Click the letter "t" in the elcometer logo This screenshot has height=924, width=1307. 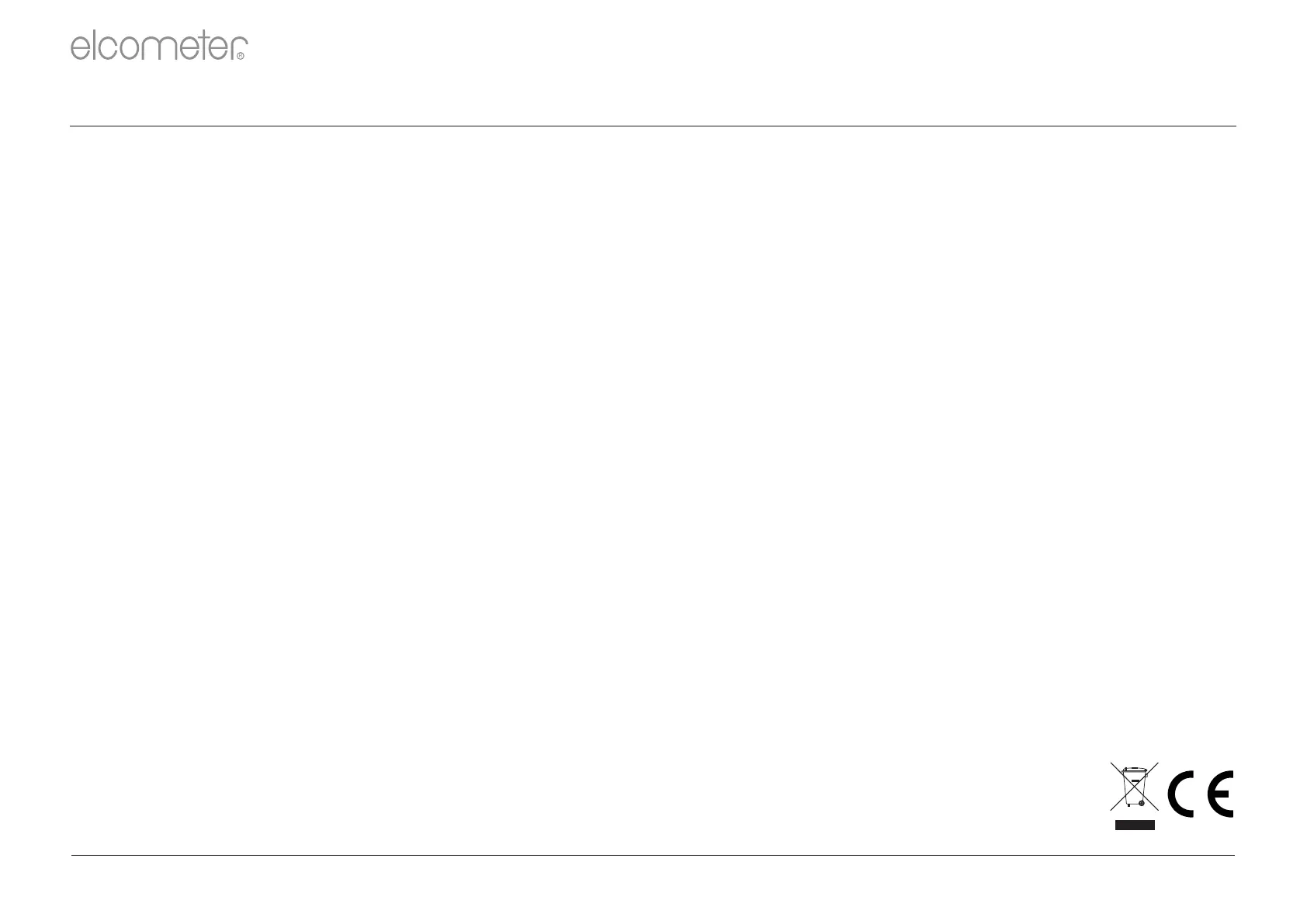click(x=203, y=47)
